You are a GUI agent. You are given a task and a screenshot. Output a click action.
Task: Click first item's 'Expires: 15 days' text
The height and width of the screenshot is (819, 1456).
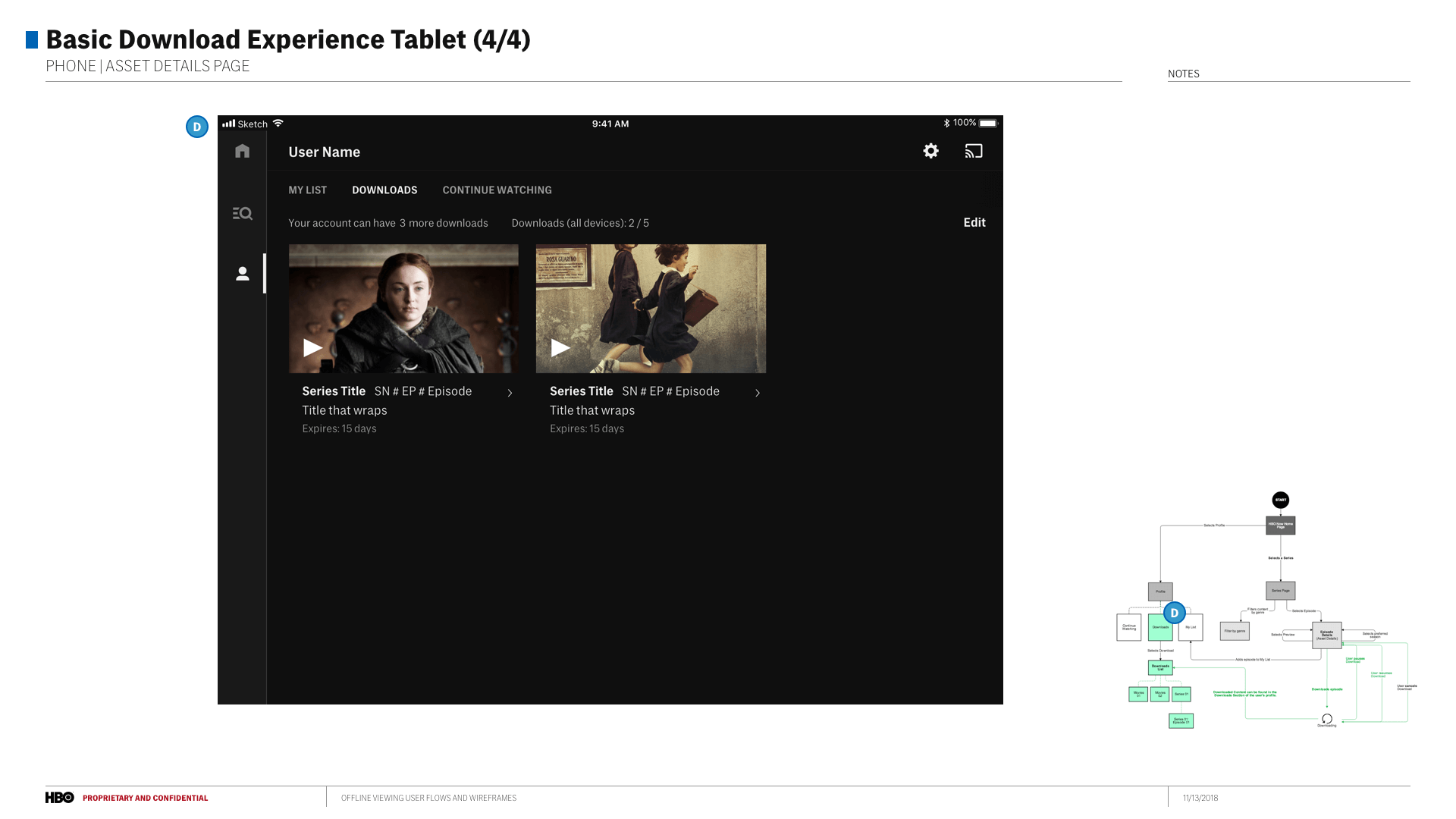(x=339, y=428)
